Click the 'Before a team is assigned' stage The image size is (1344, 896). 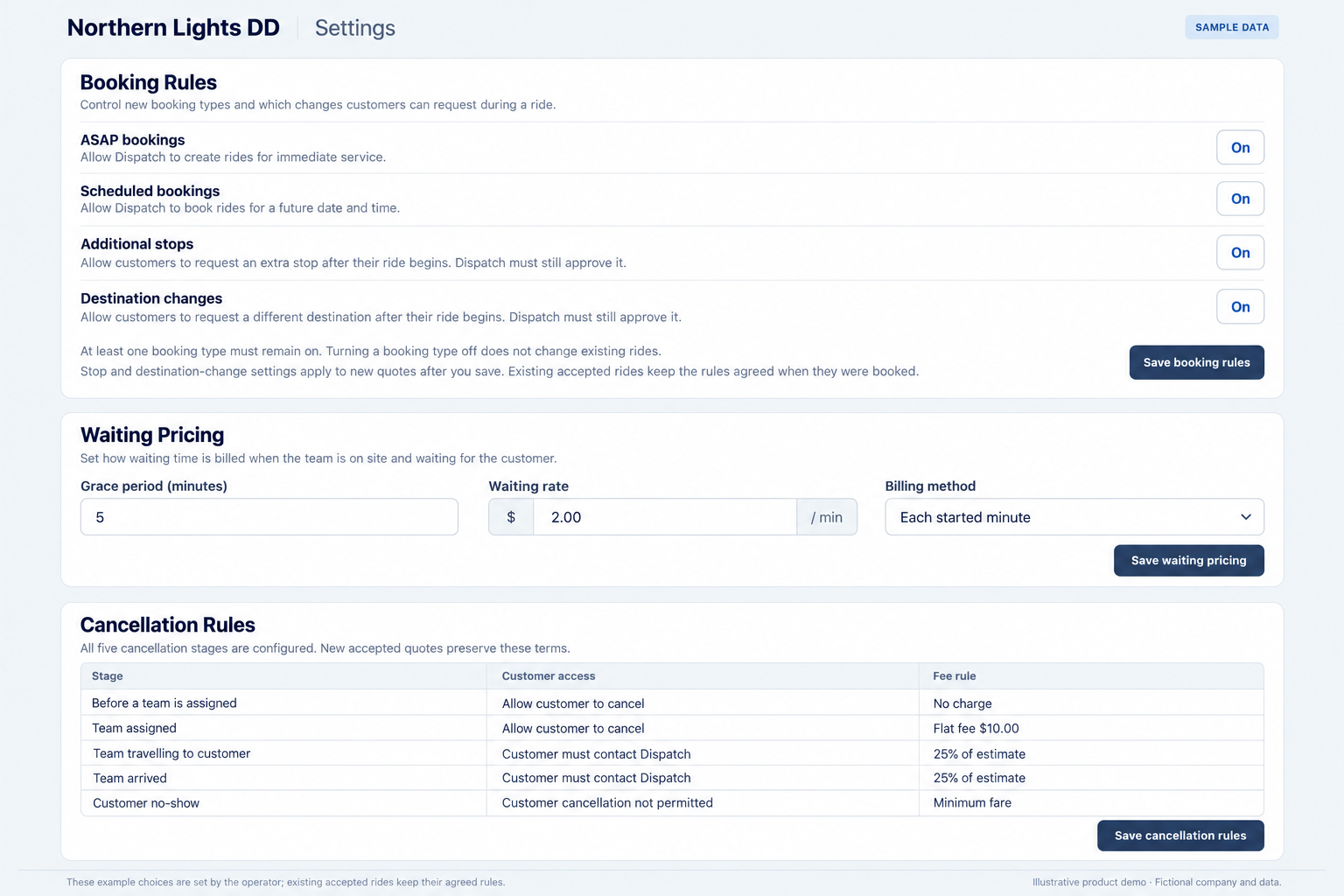164,703
